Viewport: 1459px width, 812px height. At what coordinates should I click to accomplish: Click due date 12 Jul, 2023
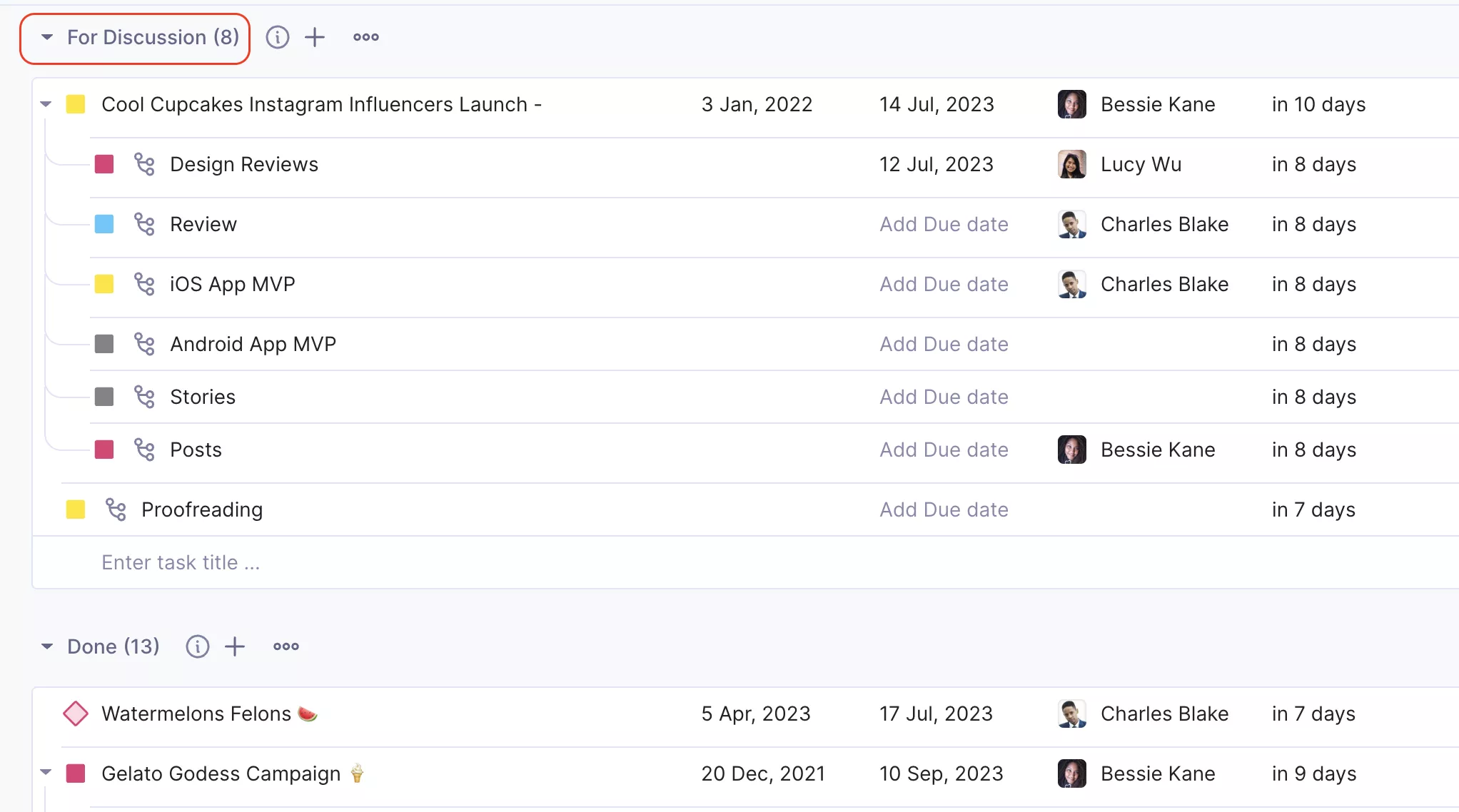click(x=937, y=164)
